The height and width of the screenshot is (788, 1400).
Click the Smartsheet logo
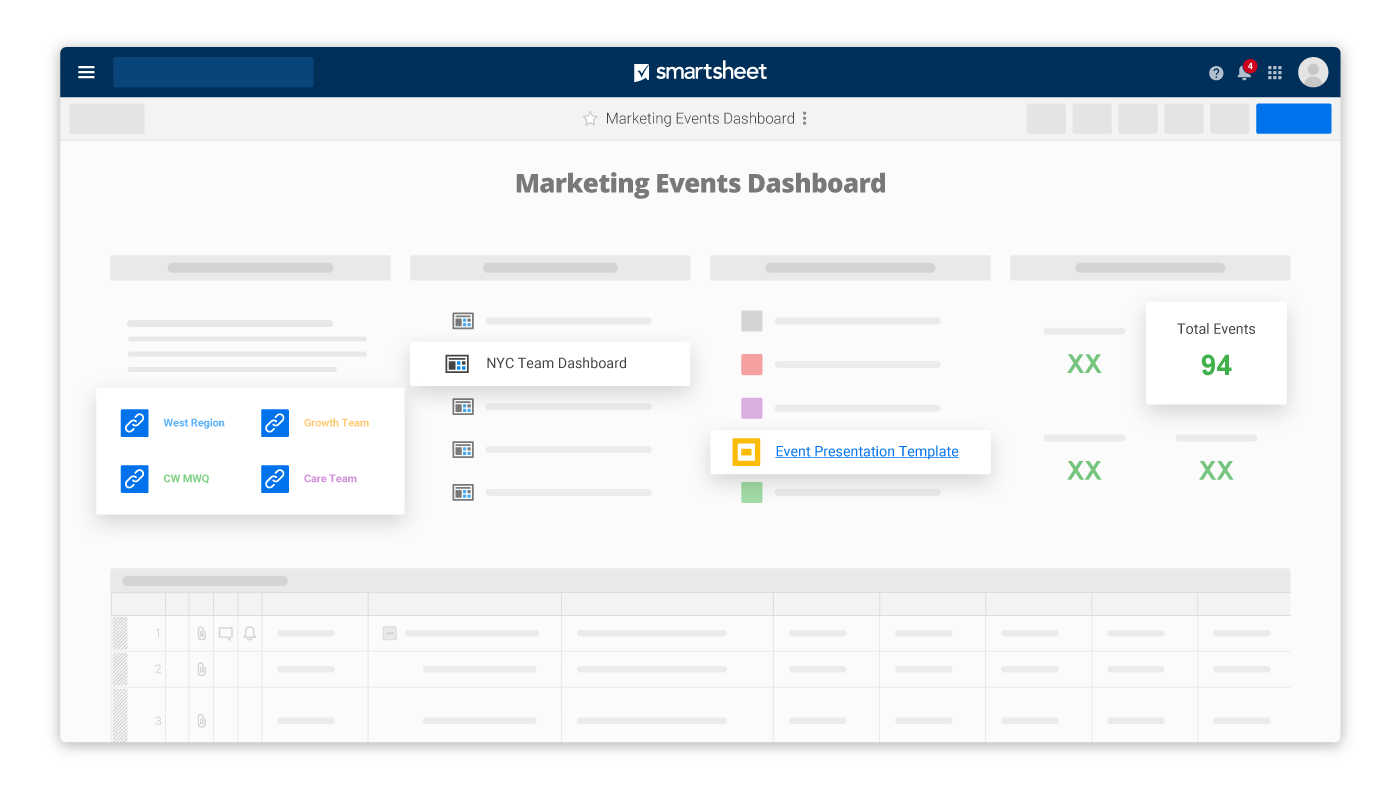pos(700,72)
